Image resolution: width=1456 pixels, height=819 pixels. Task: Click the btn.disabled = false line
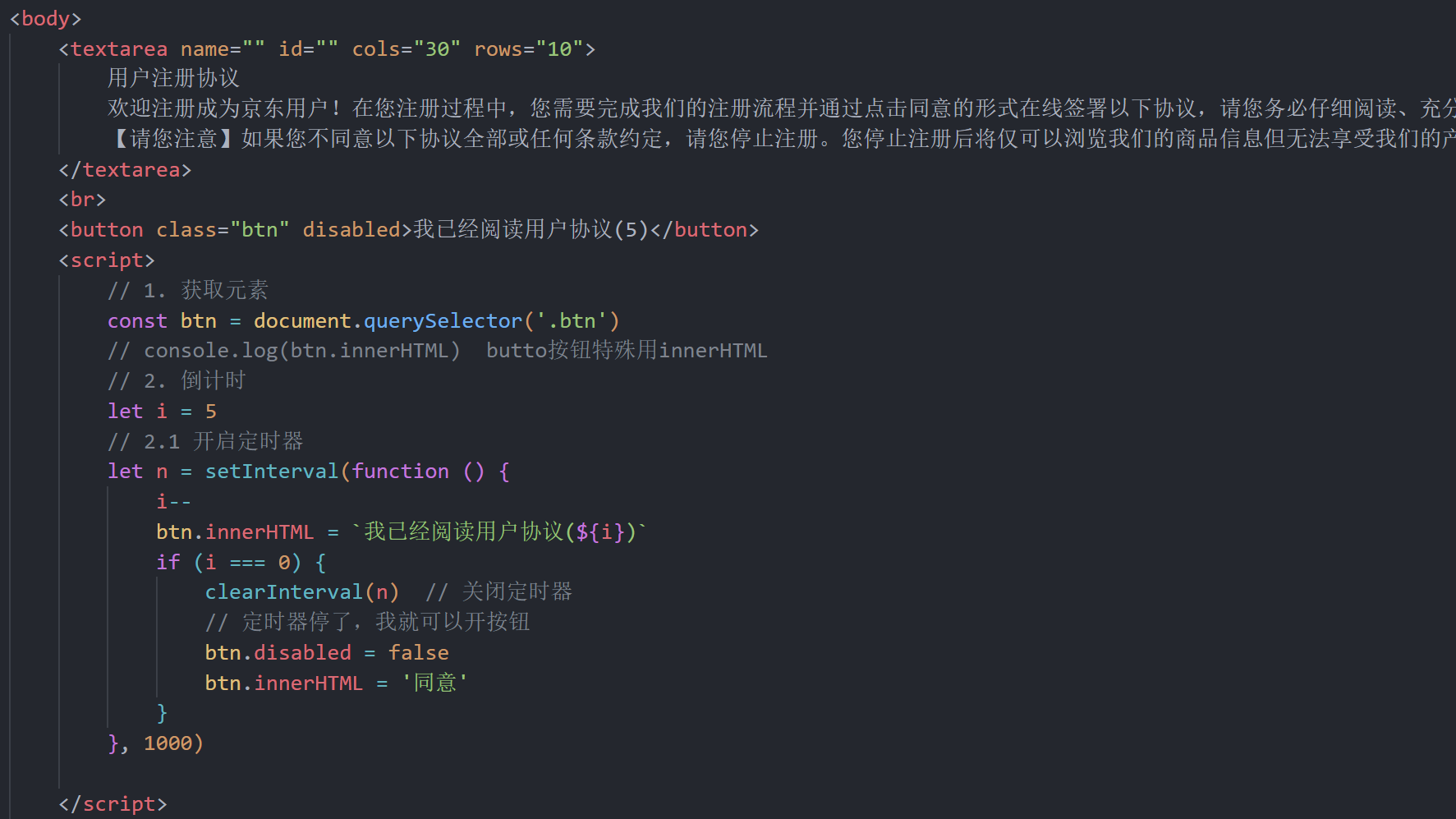327,653
